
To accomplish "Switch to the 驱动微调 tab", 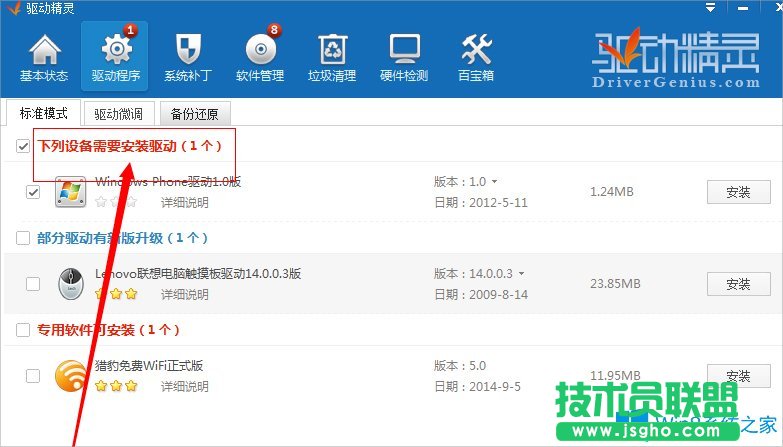I will (x=119, y=114).
